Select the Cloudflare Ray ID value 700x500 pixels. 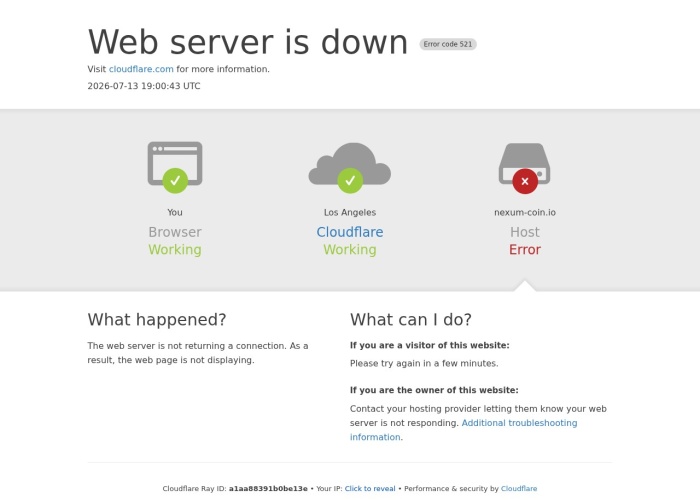(x=268, y=488)
